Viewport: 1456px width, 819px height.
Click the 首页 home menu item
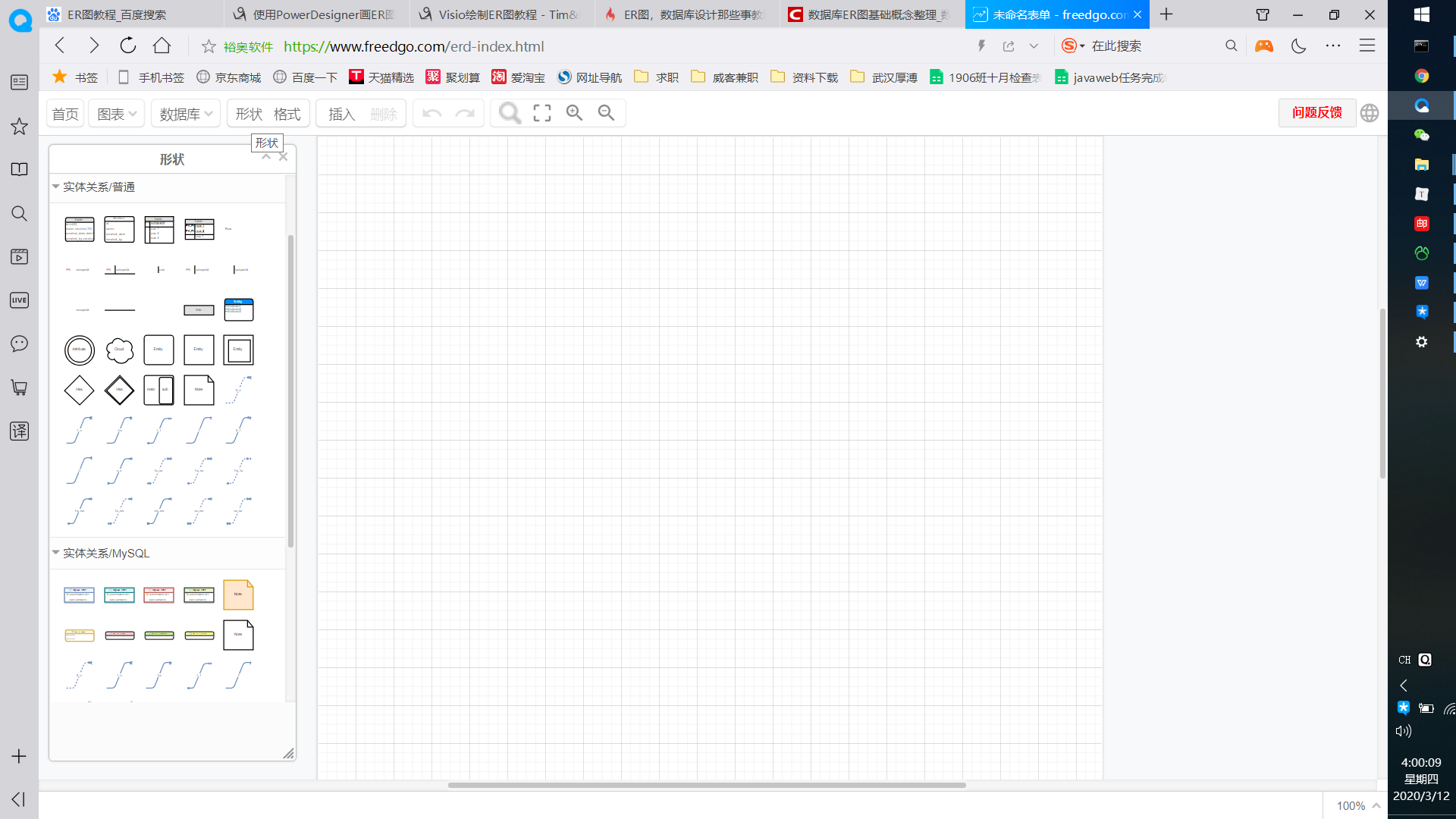click(65, 114)
